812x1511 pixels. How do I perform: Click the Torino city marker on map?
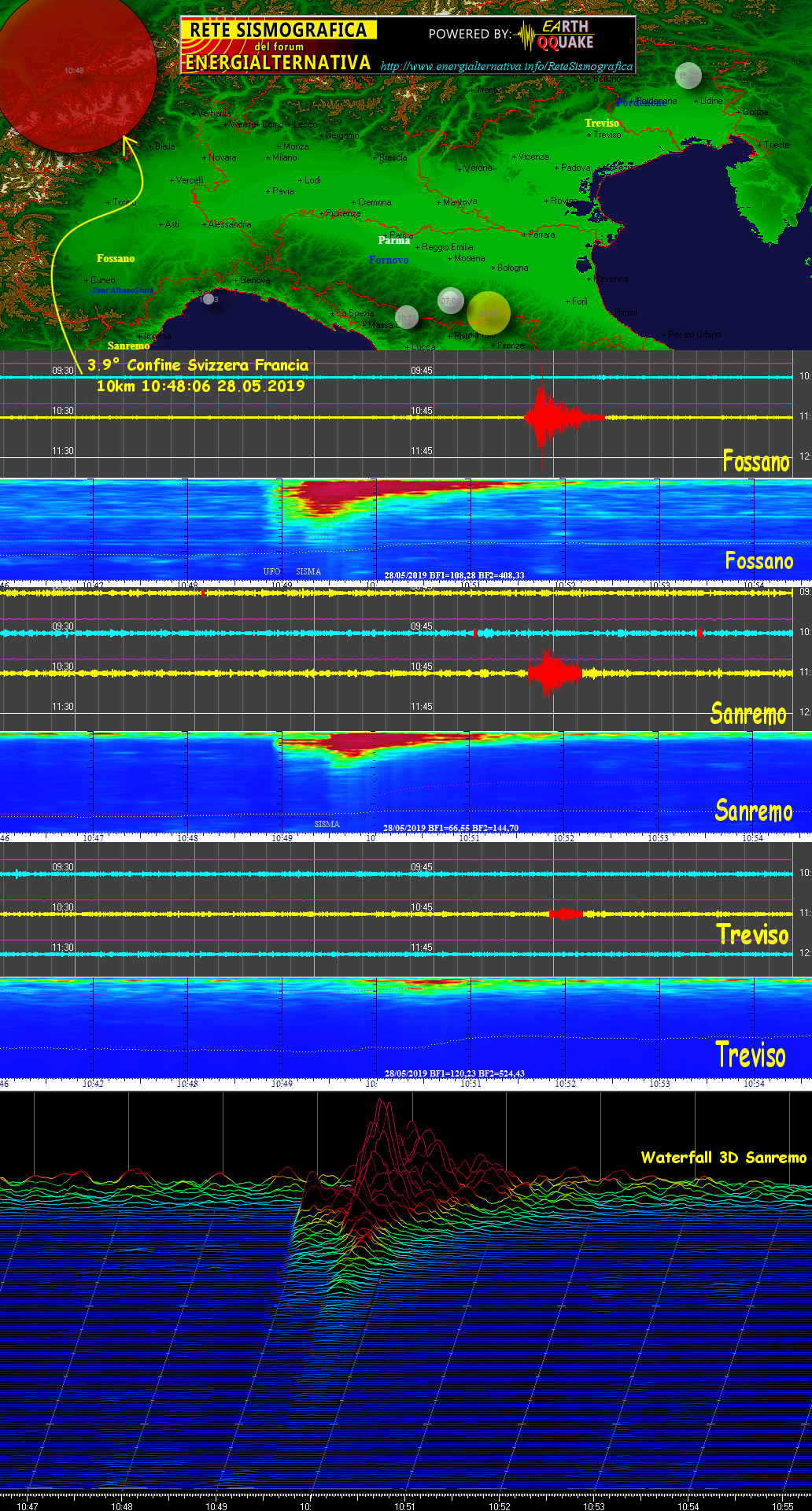pos(121,202)
